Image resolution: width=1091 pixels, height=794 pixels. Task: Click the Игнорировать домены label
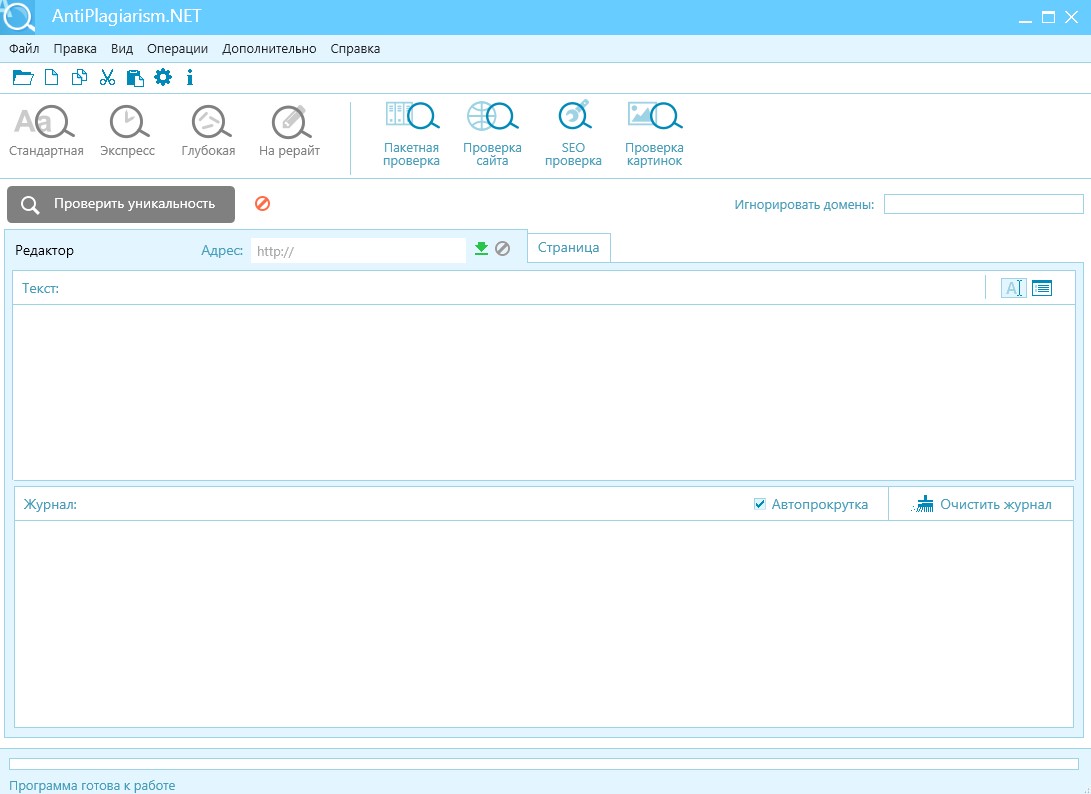click(x=804, y=205)
